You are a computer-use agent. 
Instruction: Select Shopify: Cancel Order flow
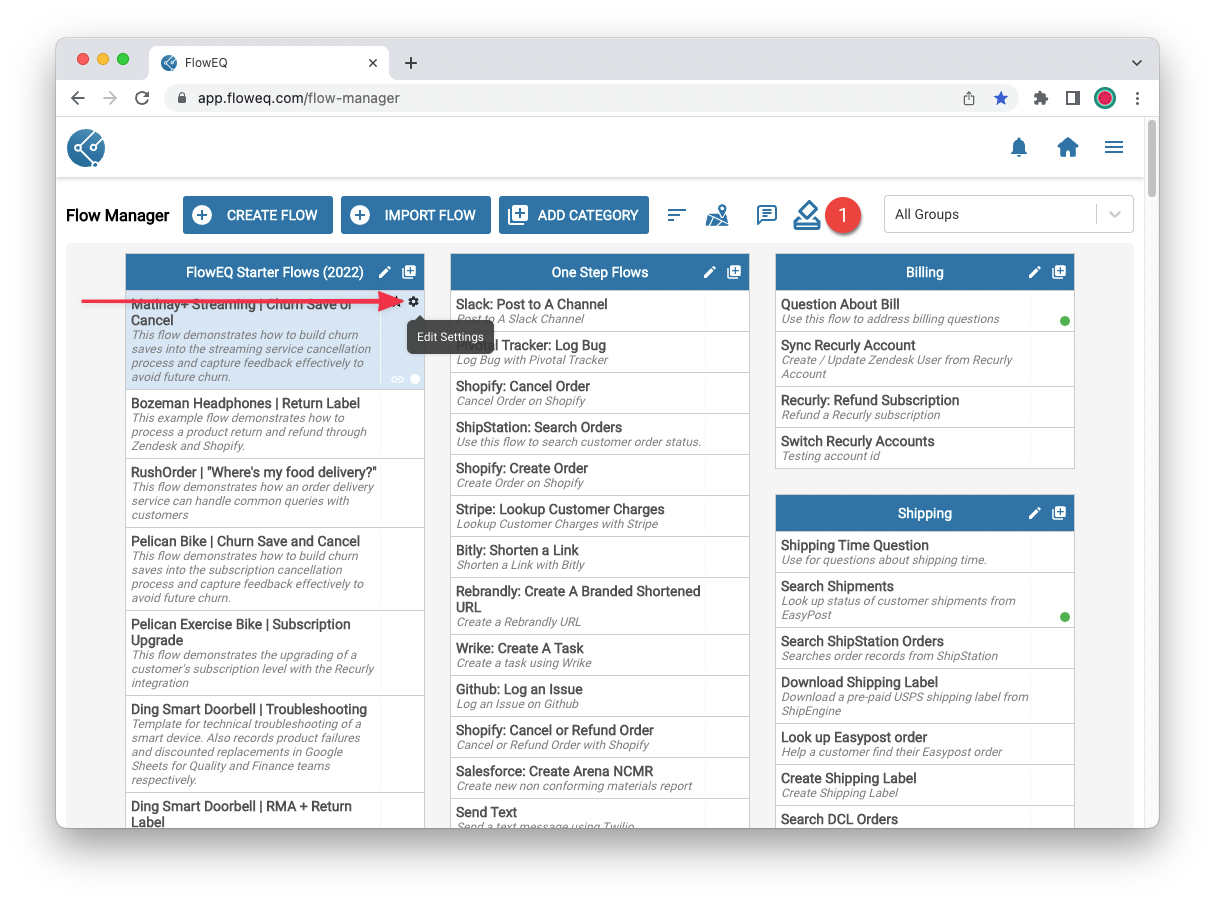coord(600,393)
